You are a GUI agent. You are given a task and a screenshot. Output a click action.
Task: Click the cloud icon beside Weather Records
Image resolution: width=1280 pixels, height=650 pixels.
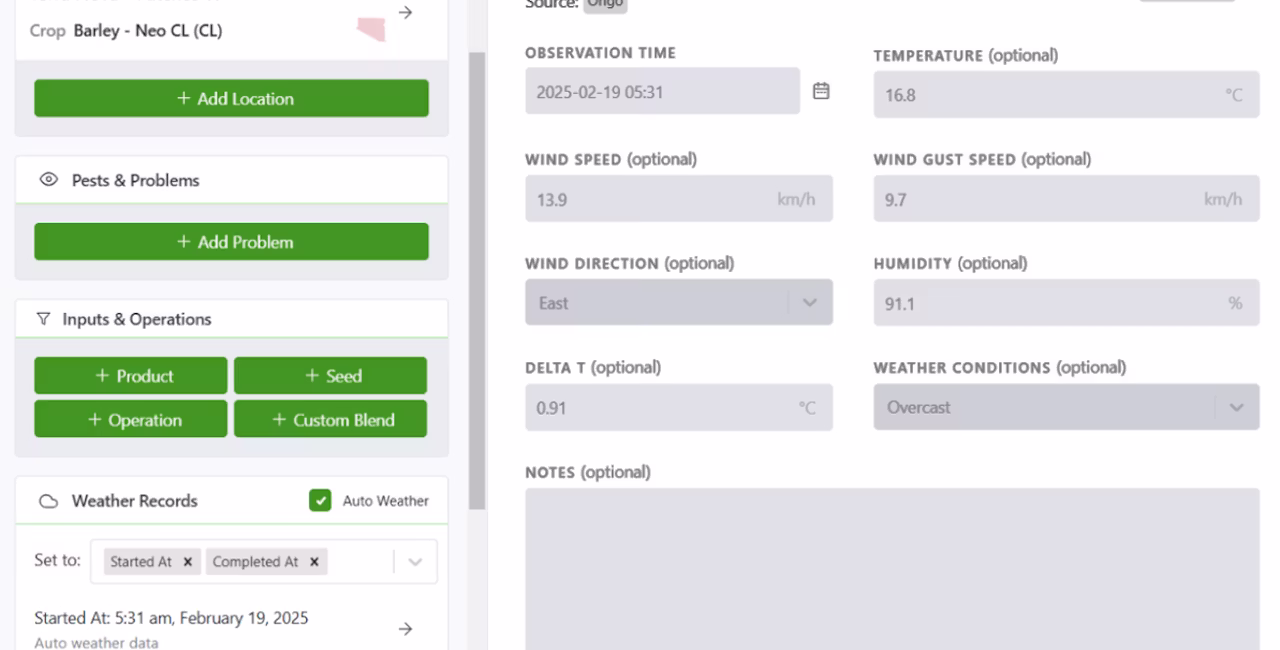(48, 502)
